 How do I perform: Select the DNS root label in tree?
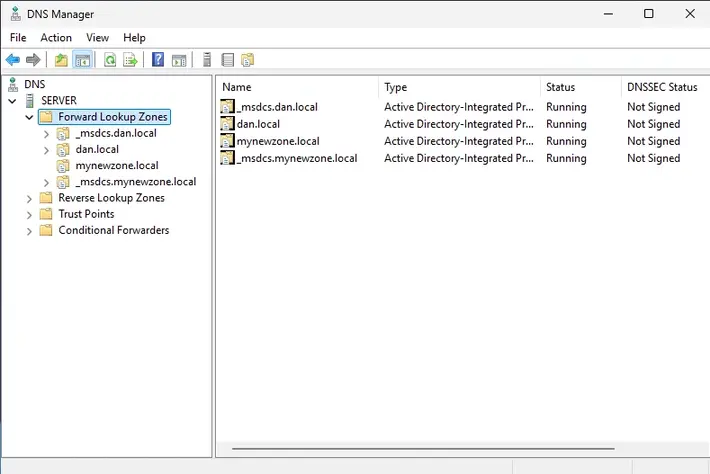click(x=35, y=84)
